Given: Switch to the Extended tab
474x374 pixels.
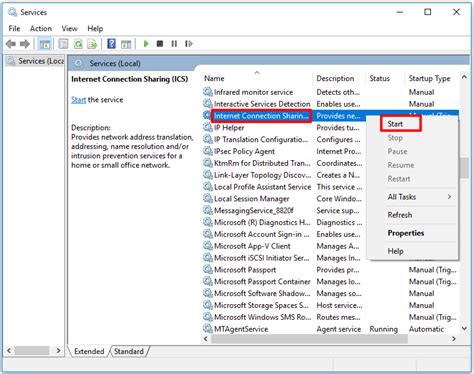Looking at the screenshot, I should pos(89,351).
